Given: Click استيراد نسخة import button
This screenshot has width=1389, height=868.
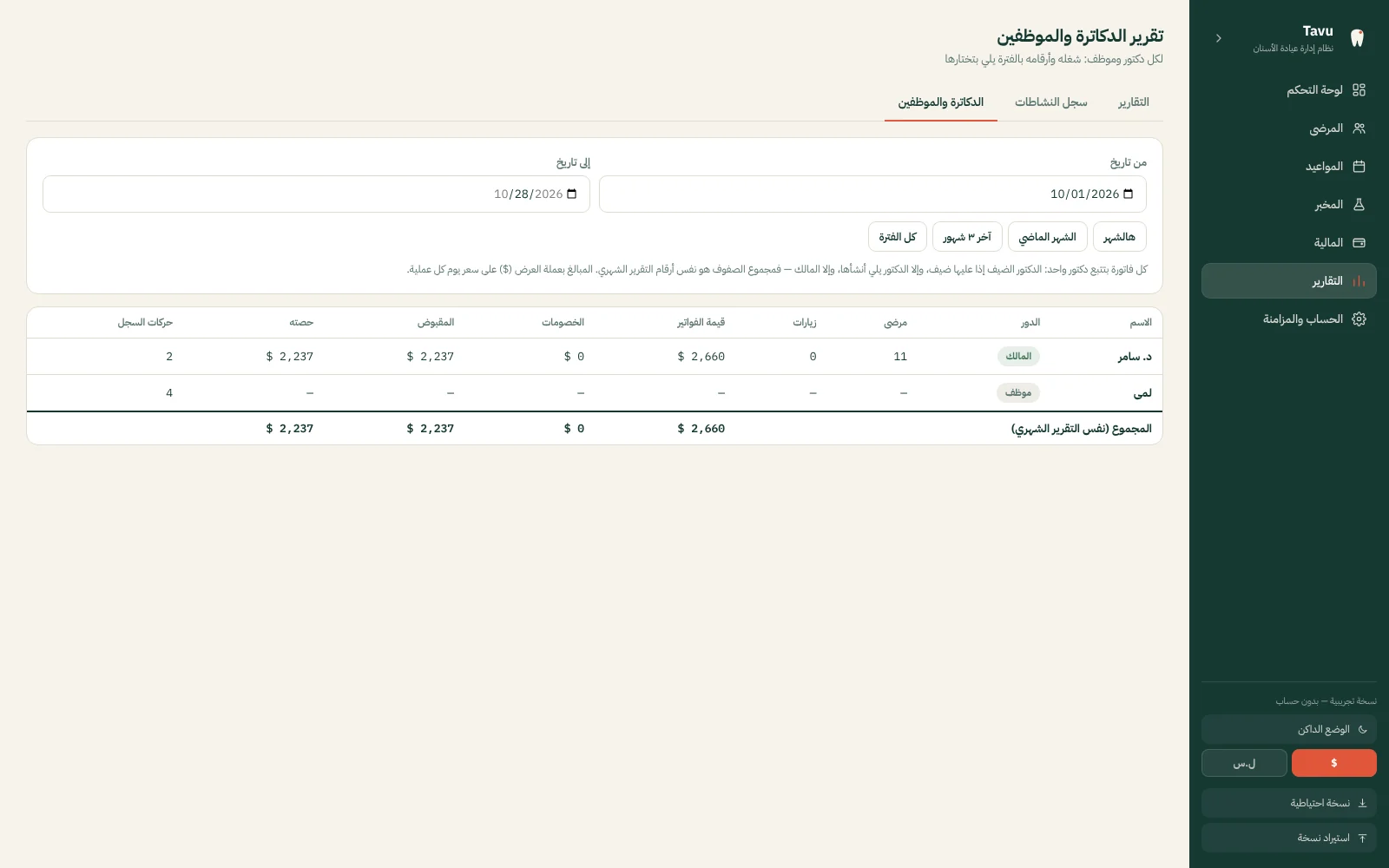Looking at the screenshot, I should (1289, 838).
